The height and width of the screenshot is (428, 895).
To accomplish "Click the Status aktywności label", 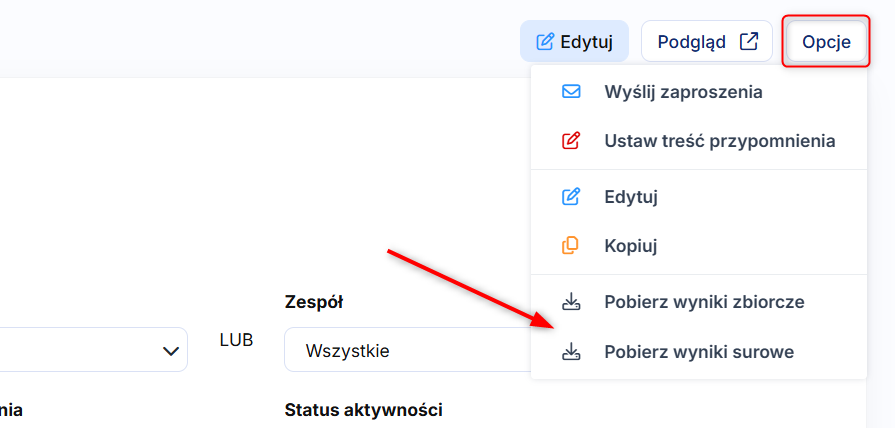I will 363,410.
